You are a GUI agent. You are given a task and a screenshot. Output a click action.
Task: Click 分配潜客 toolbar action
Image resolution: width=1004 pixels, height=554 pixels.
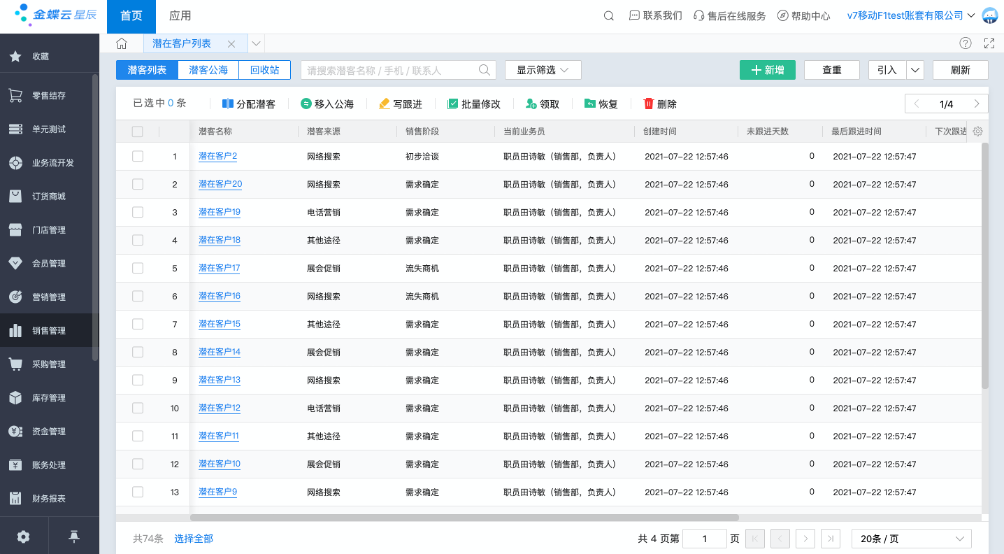[248, 104]
